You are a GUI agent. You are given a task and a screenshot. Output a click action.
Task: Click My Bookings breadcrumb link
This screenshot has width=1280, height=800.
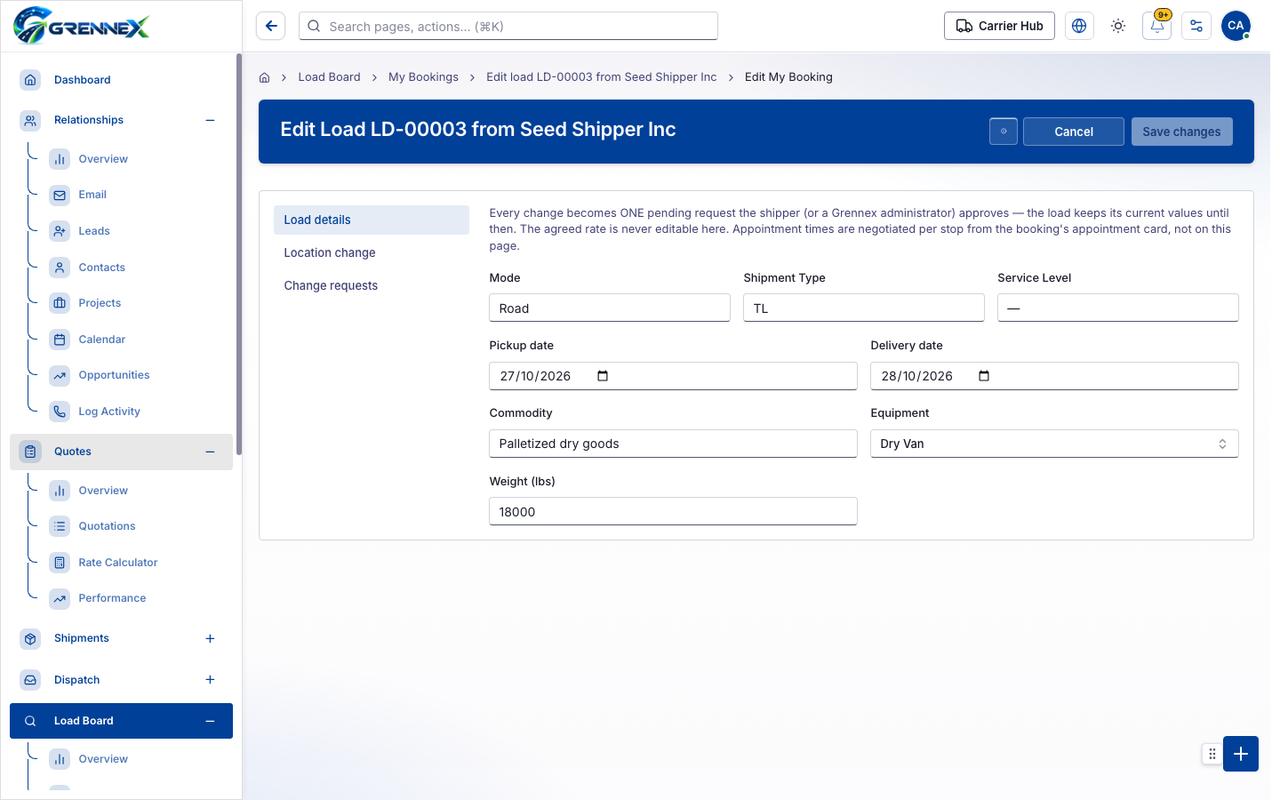(423, 77)
